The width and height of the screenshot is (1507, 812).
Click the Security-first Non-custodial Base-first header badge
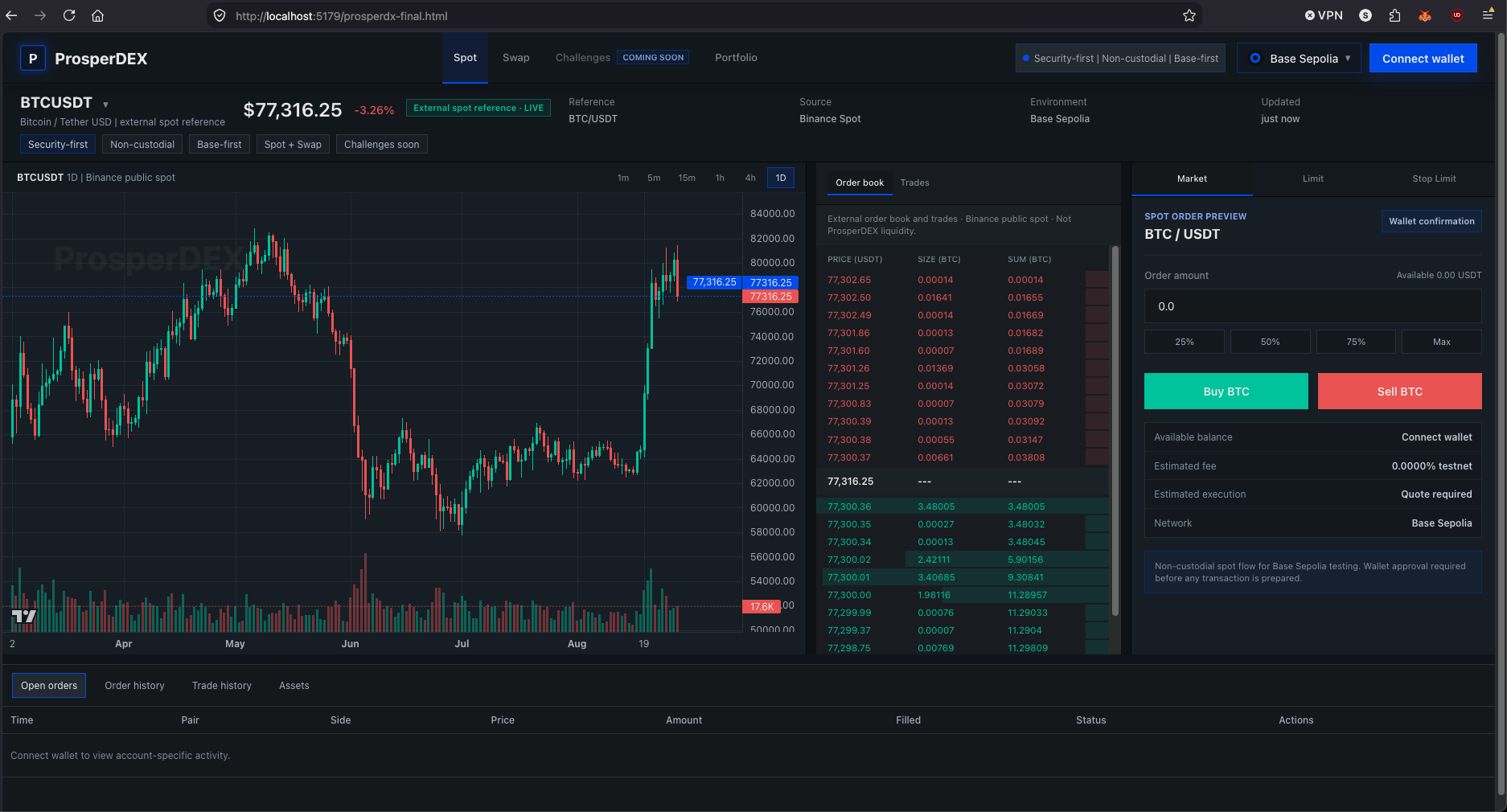coord(1120,59)
